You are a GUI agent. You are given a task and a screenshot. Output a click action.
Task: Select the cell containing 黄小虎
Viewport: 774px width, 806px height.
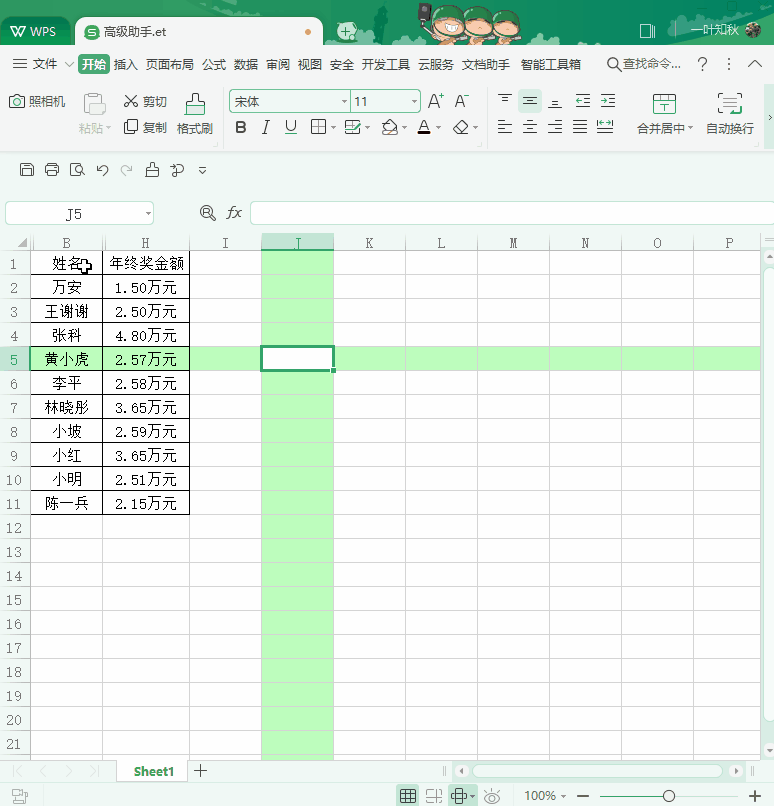click(x=67, y=359)
